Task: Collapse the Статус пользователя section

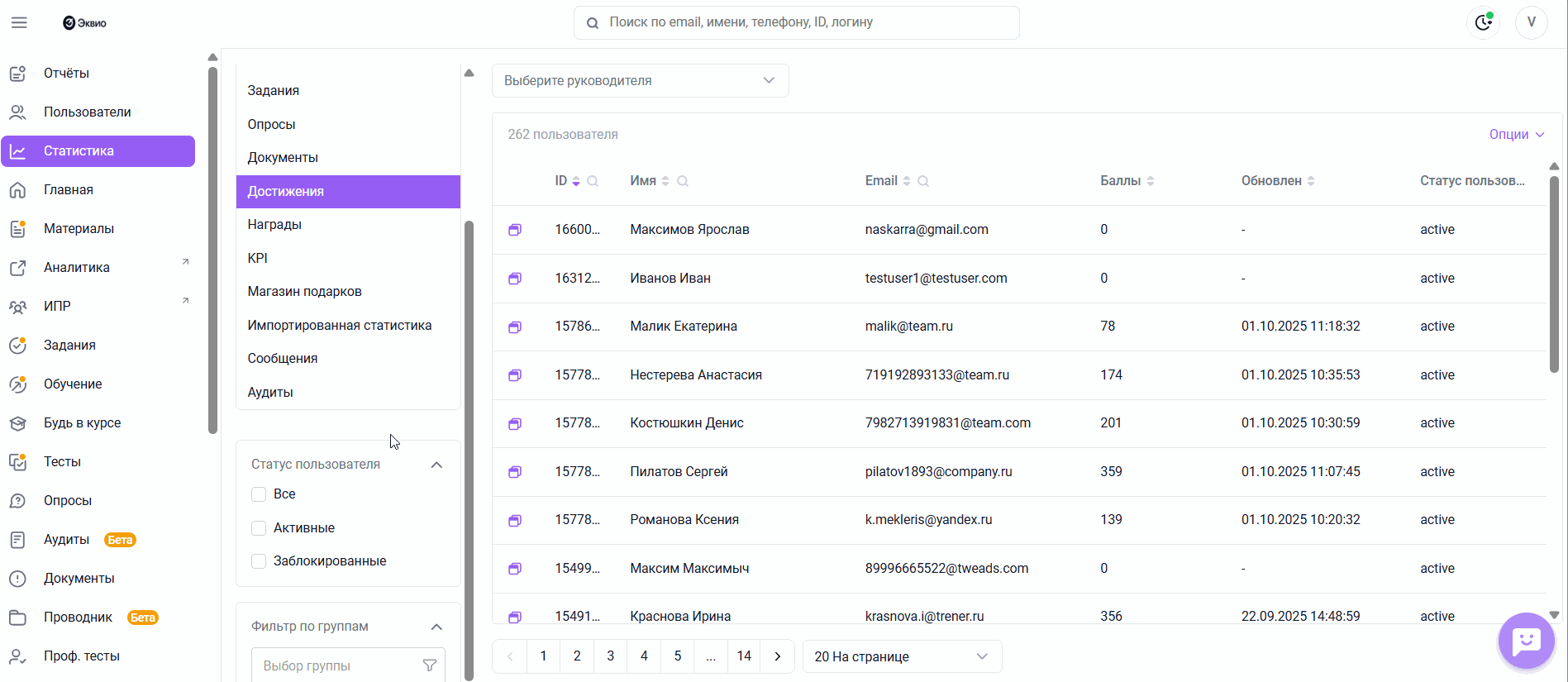Action: [x=436, y=465]
